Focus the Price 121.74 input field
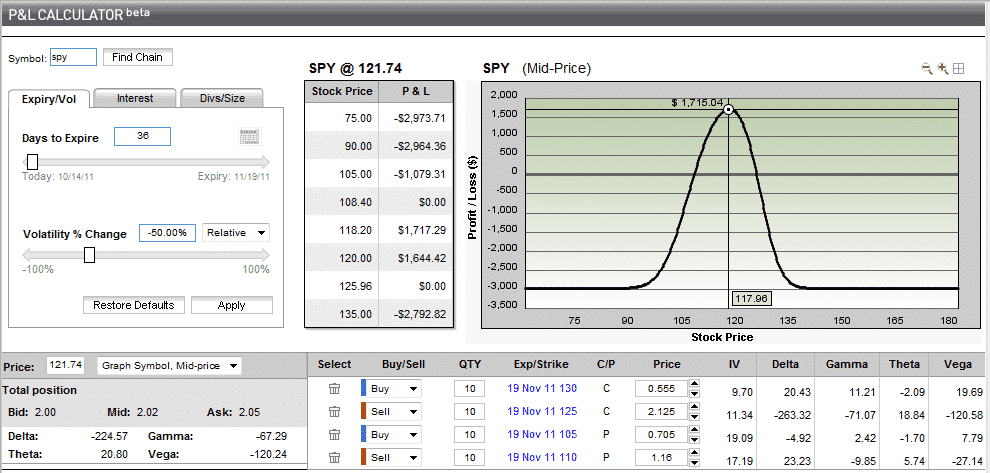This screenshot has width=990, height=473. 66,365
